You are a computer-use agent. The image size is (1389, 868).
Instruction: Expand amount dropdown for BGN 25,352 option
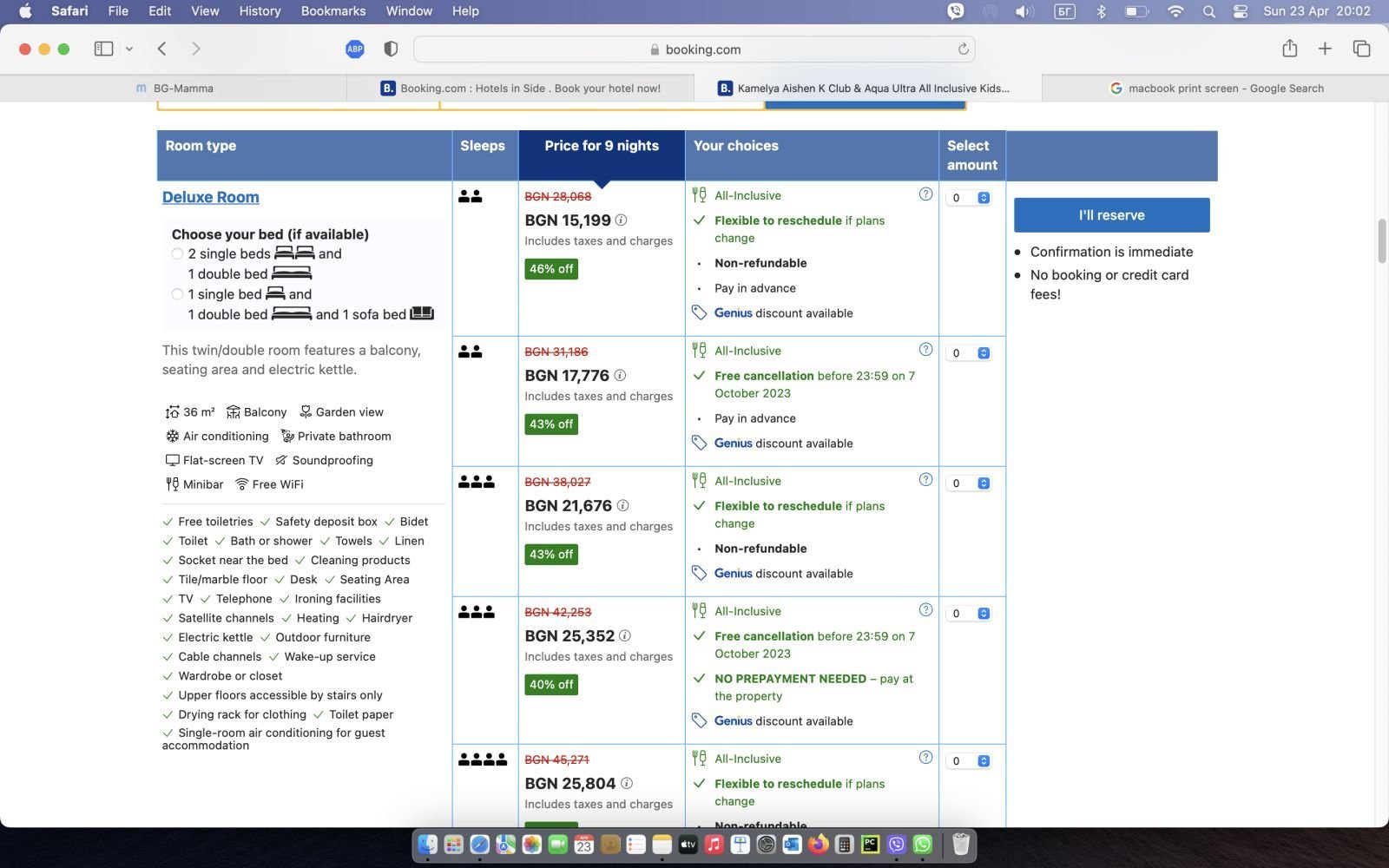click(969, 614)
